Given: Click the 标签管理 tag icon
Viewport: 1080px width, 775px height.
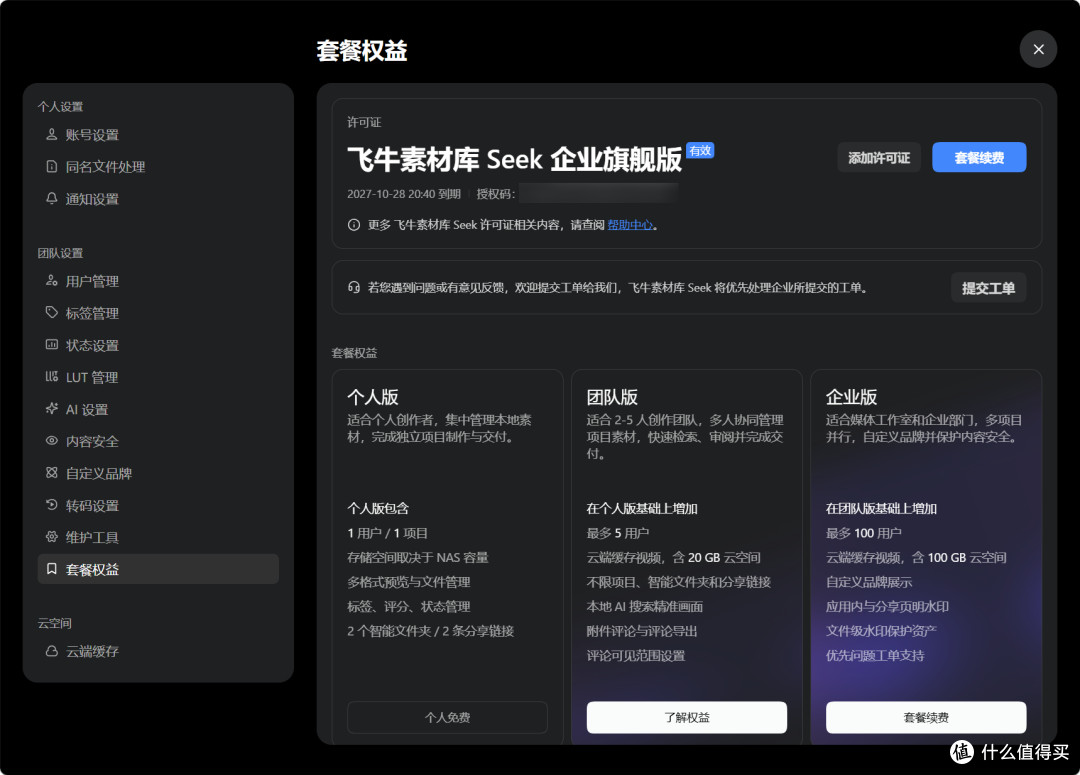Looking at the screenshot, I should tap(52, 312).
